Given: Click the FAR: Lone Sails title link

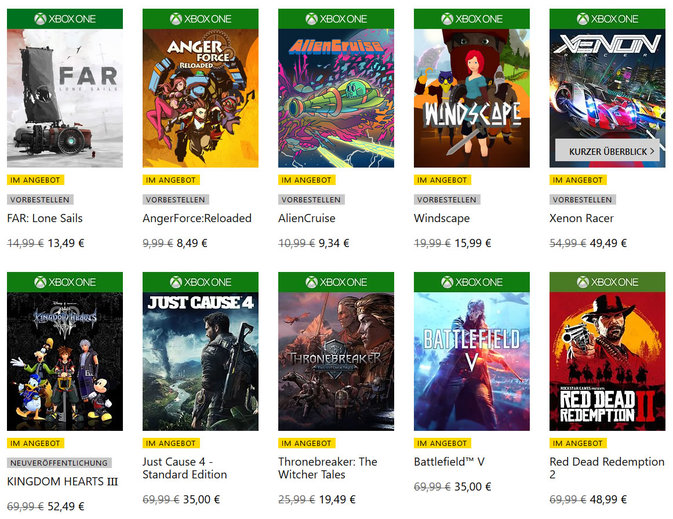Looking at the screenshot, I should 45,218.
